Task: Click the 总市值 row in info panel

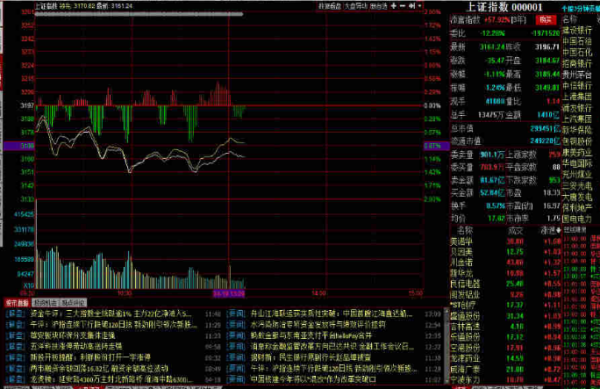Action: (505, 129)
